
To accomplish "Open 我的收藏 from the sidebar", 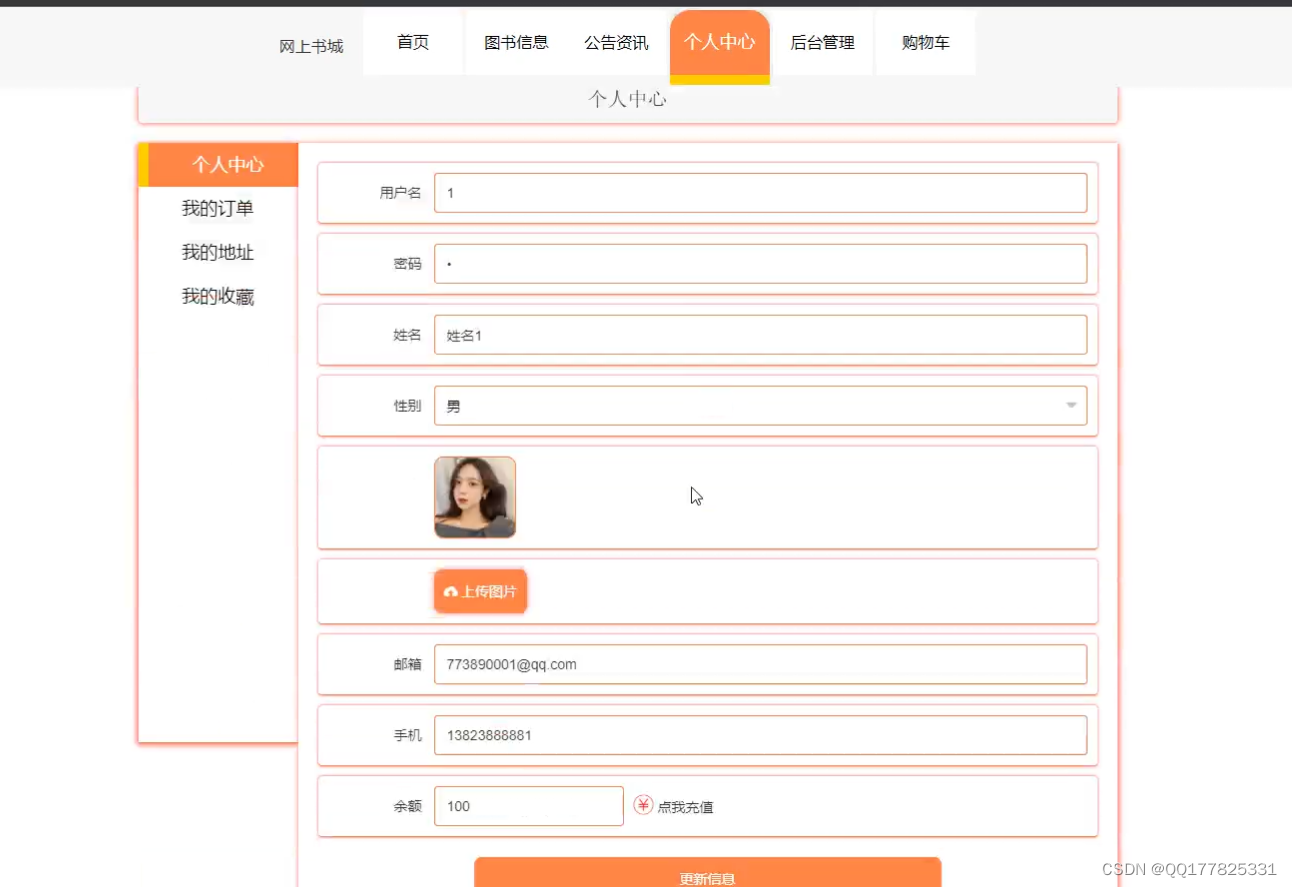I will pyautogui.click(x=217, y=296).
